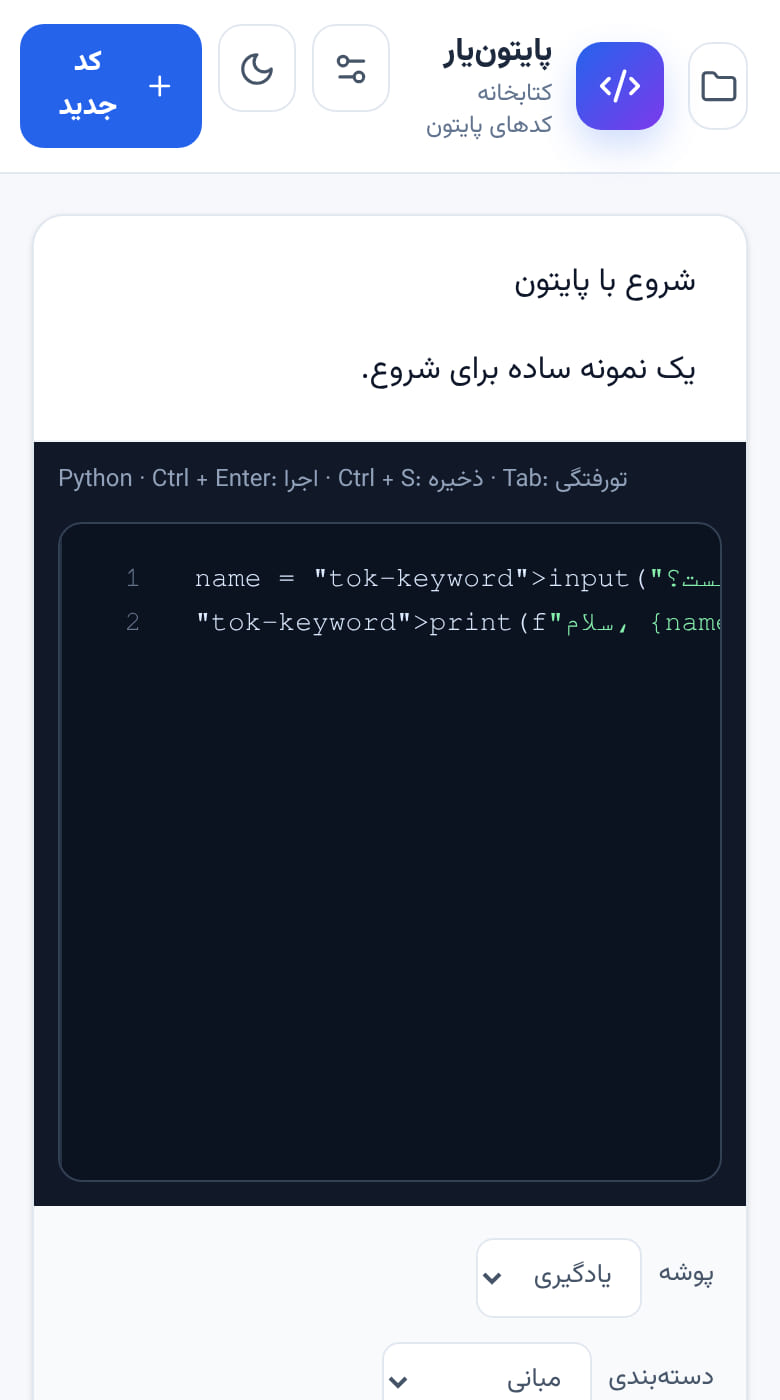Open the پوشه dropdown showing یادگیری

(x=558, y=1277)
